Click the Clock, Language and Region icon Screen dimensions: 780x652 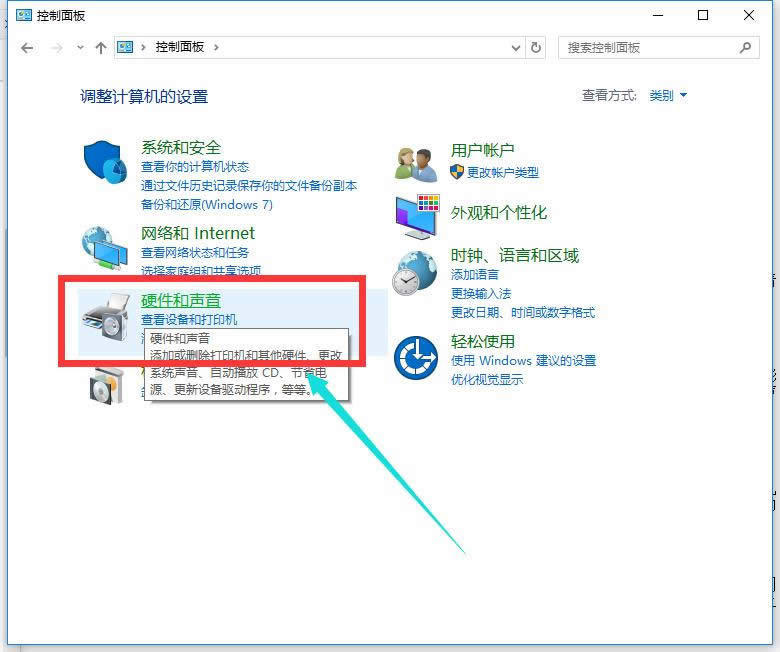[x=416, y=273]
